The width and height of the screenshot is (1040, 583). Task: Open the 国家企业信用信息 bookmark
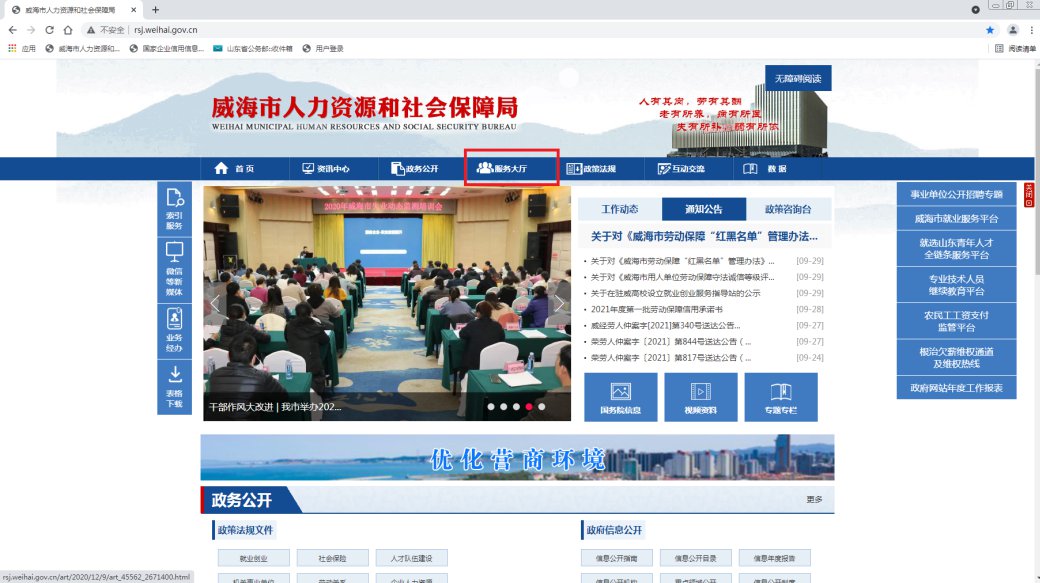tap(166, 48)
